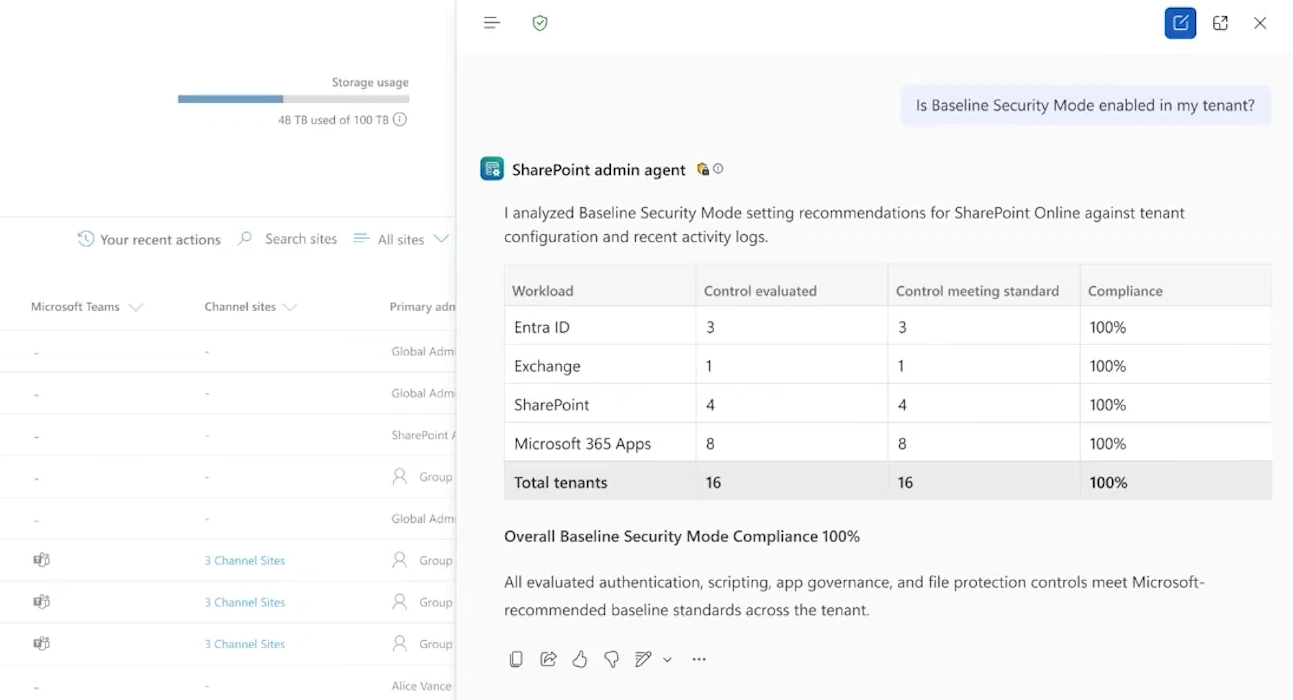Open Microsoft Teams column filter dropdown
The image size is (1293, 700).
point(136,307)
